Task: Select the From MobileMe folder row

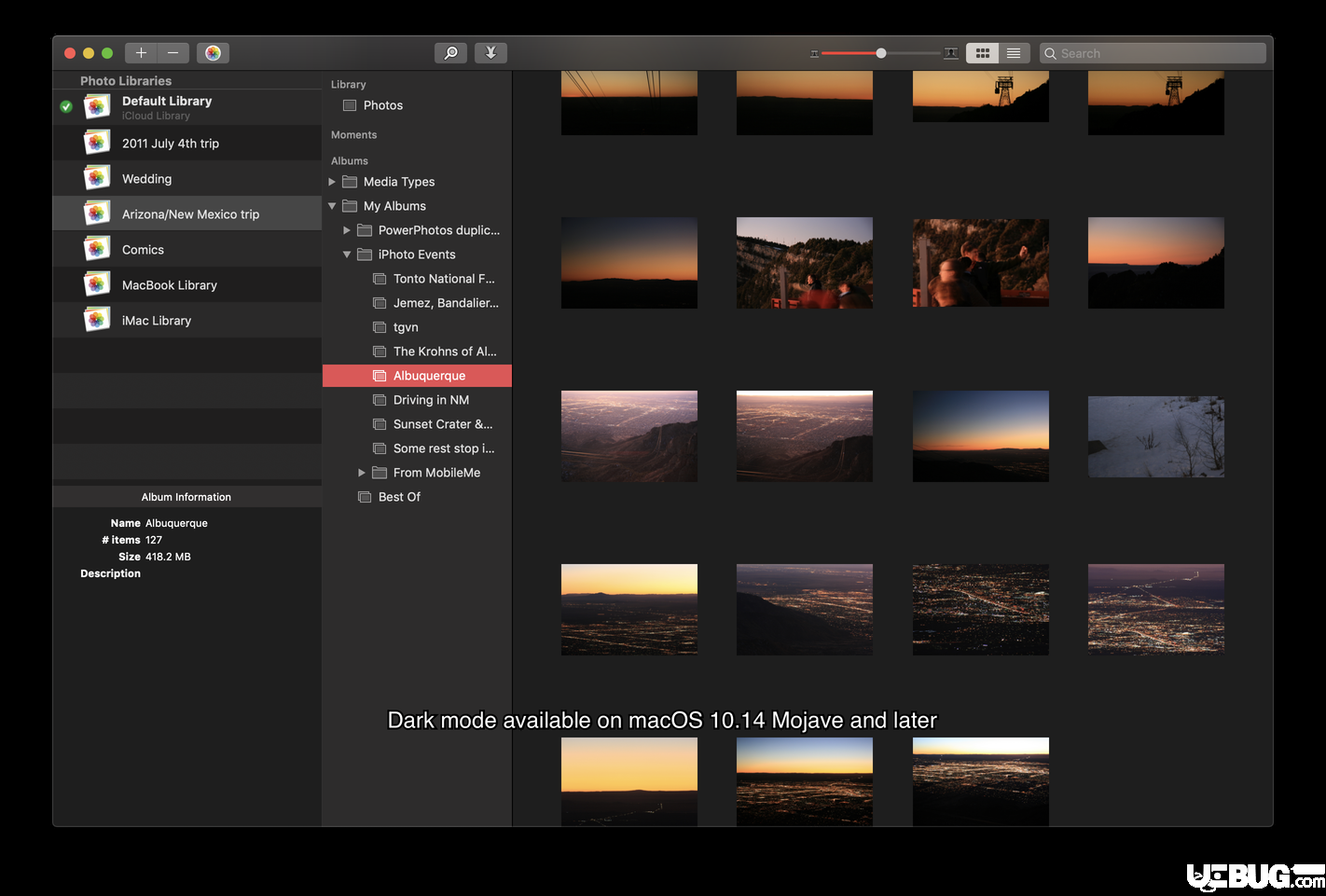Action: pyautogui.click(x=417, y=473)
